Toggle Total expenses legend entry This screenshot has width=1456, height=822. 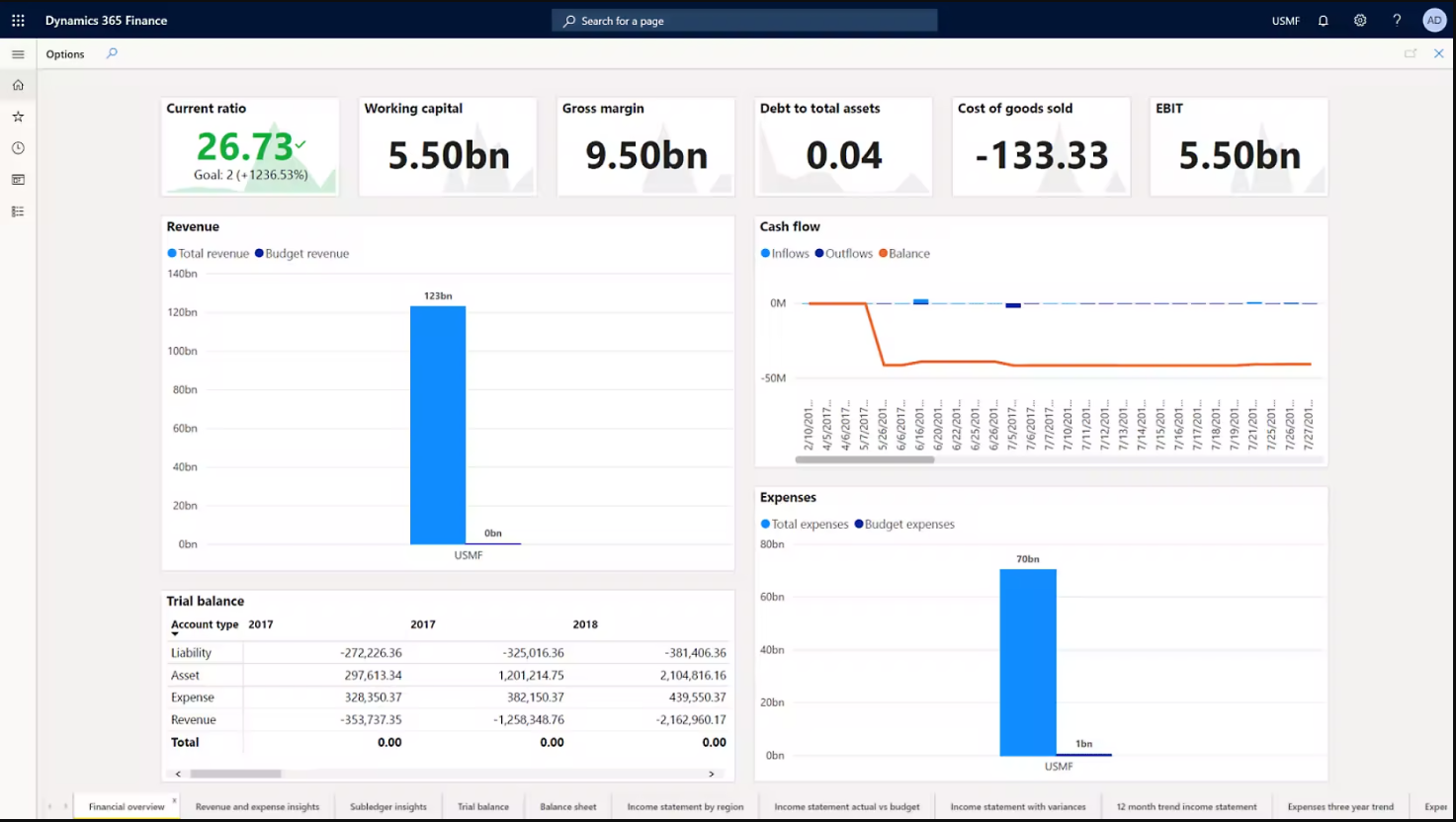[805, 525]
